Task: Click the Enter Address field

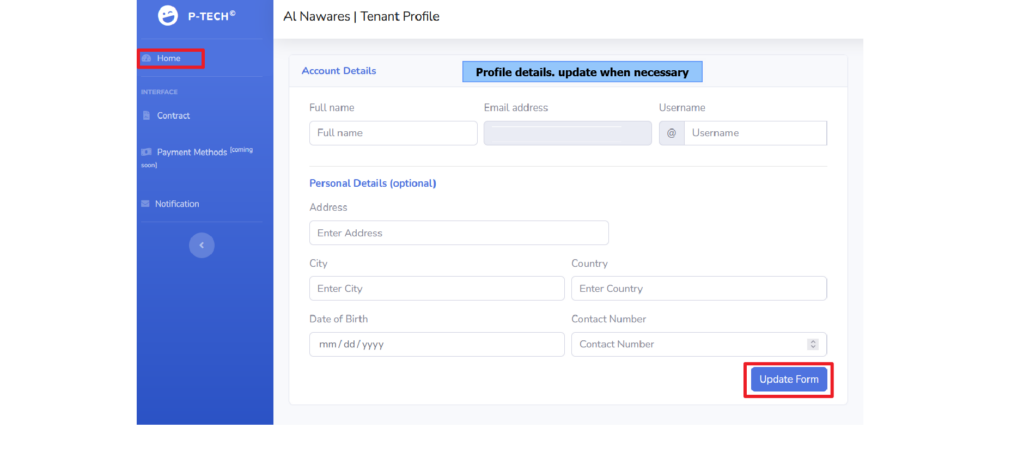Action: pyautogui.click(x=459, y=232)
